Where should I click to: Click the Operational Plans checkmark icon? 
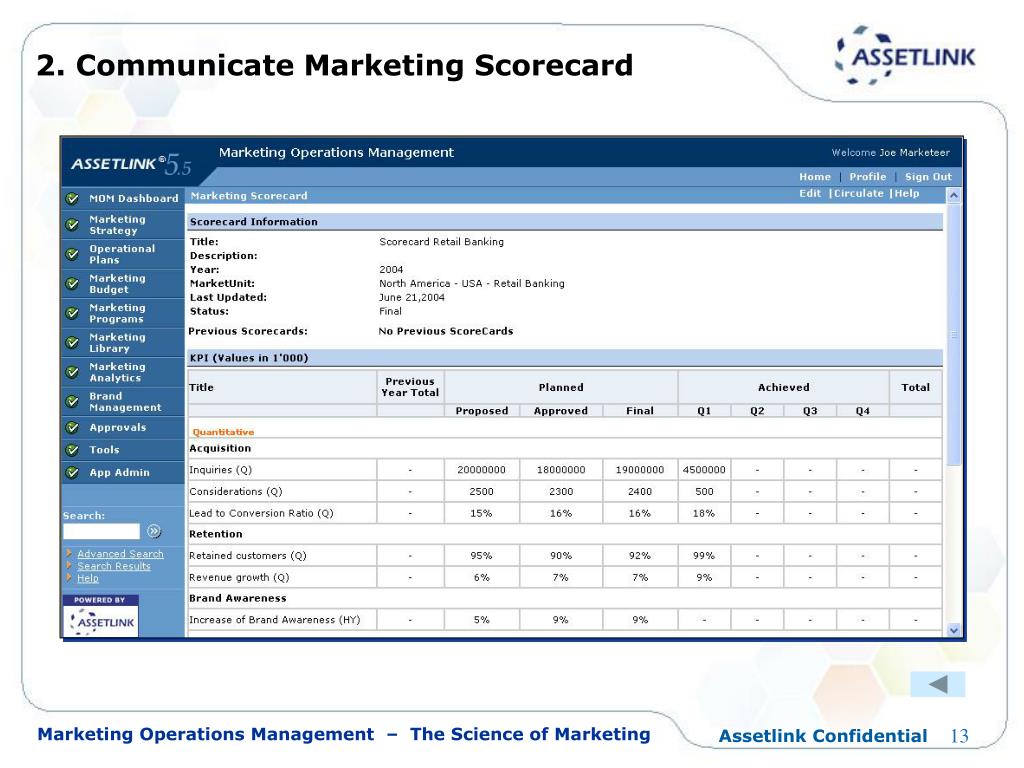point(72,254)
